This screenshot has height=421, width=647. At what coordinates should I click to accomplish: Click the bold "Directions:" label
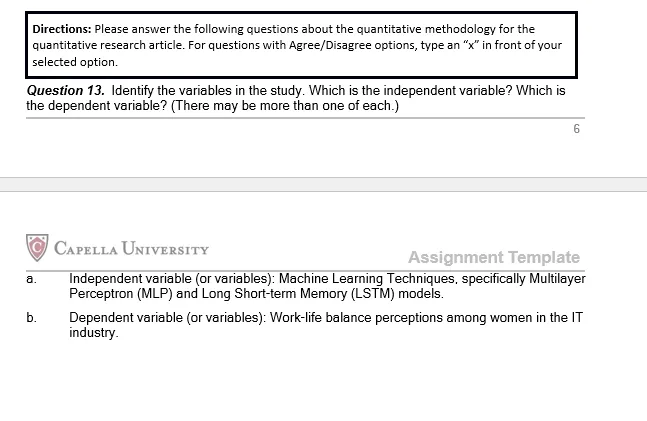coord(62,29)
